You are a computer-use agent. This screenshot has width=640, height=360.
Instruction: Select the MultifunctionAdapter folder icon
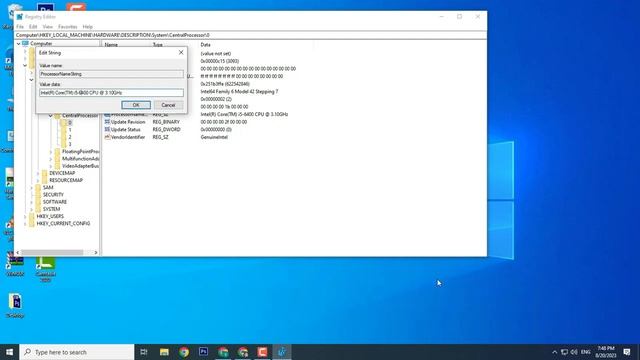pyautogui.click(x=57, y=159)
